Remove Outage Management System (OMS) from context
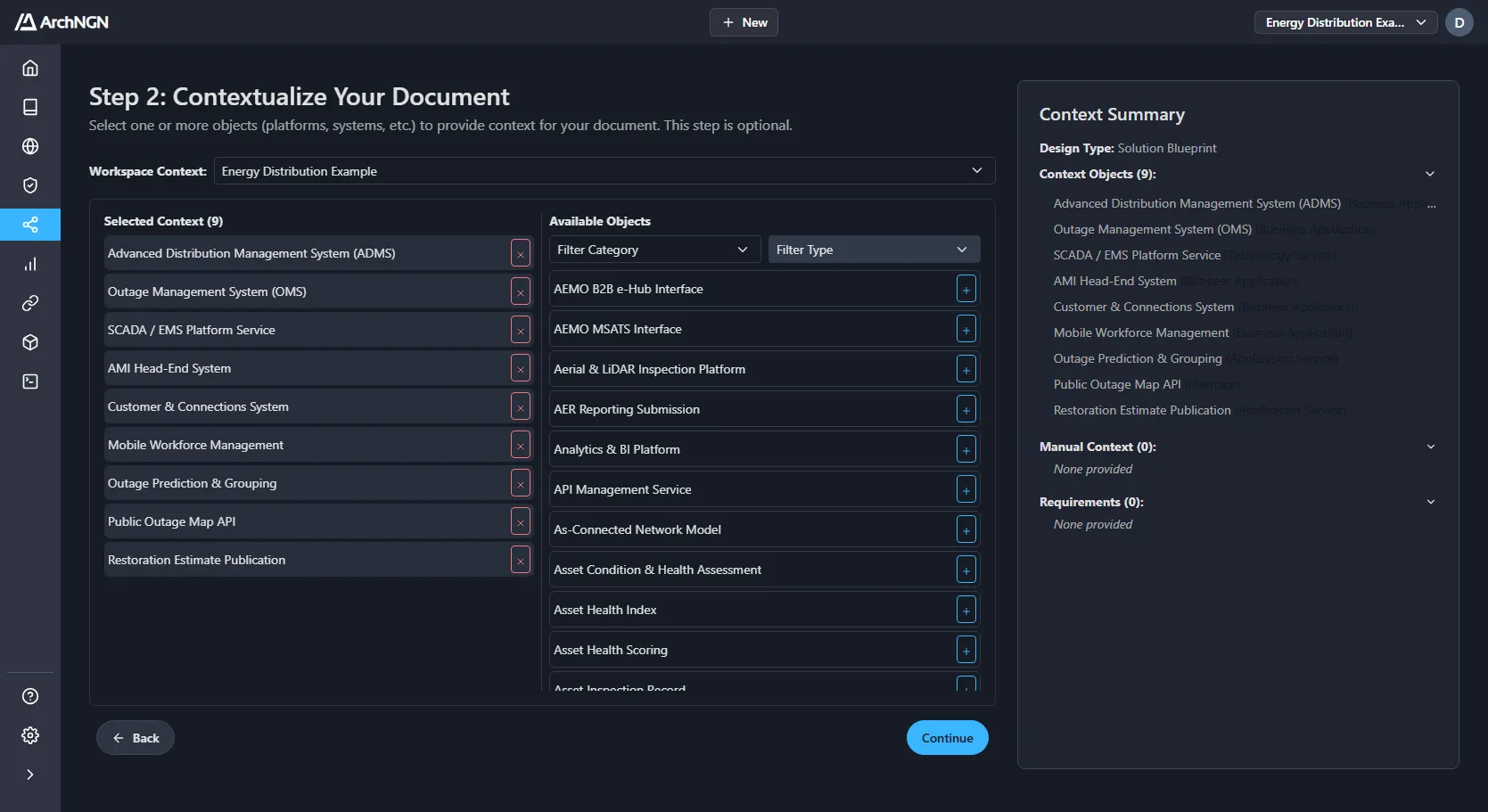The height and width of the screenshot is (812, 1488). click(521, 291)
